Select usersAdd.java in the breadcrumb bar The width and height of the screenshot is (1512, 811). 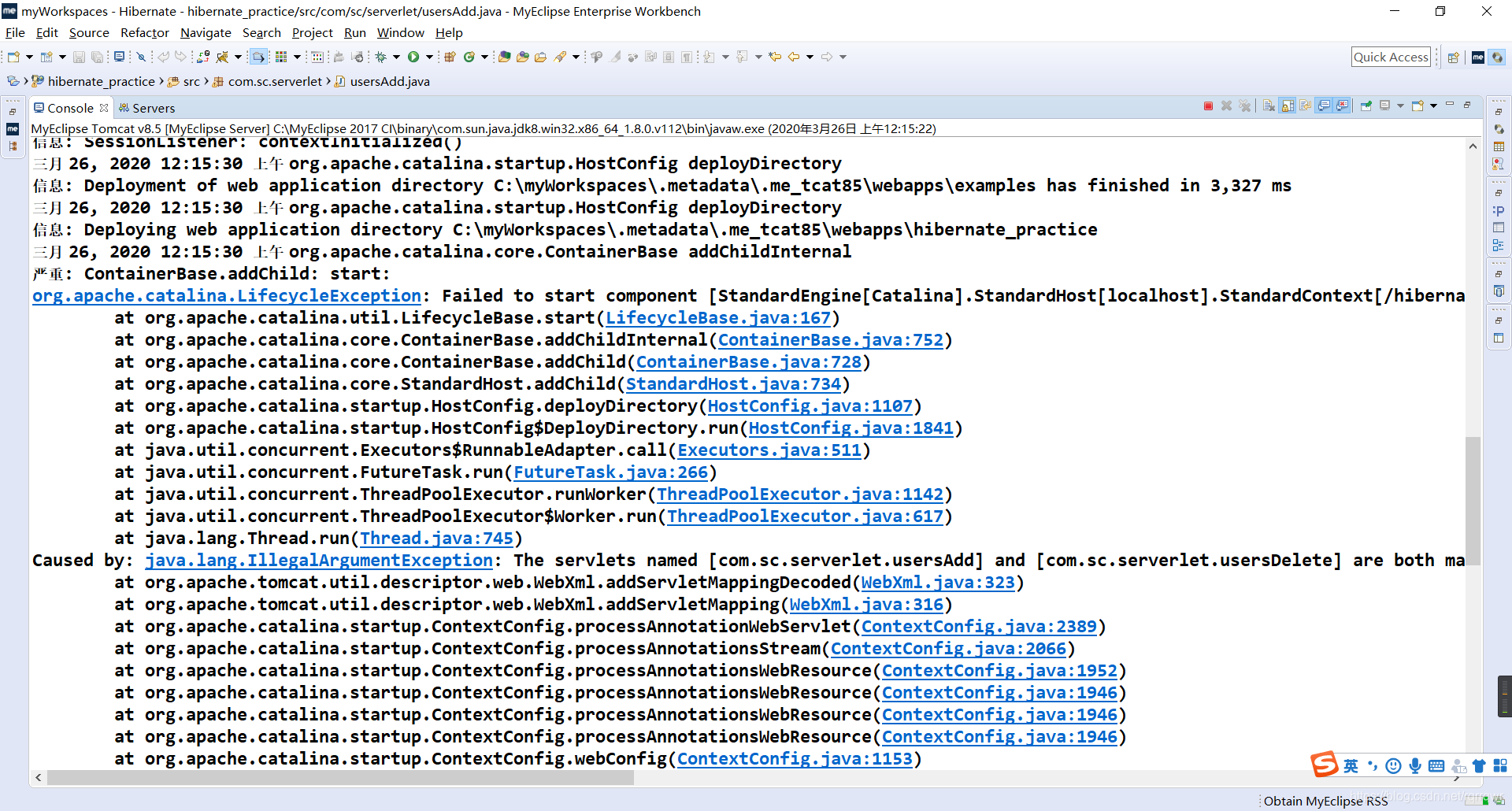point(387,81)
